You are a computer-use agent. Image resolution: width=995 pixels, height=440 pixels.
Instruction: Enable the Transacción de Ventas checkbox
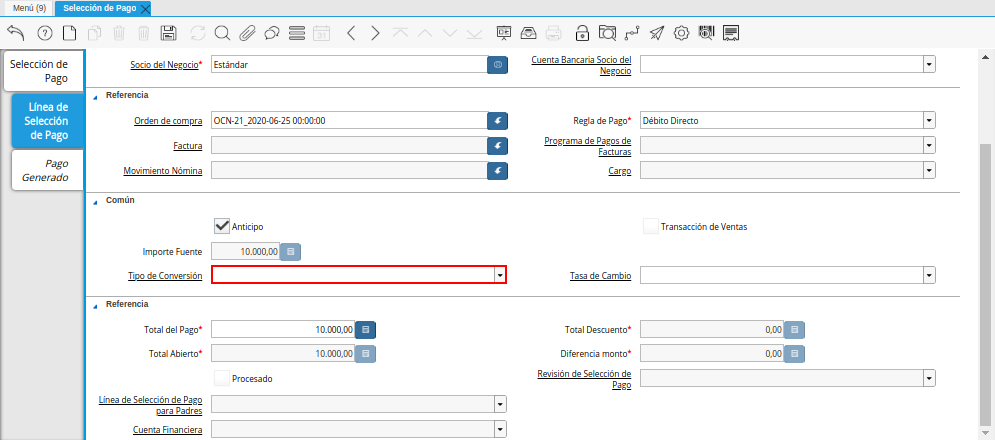click(x=651, y=226)
